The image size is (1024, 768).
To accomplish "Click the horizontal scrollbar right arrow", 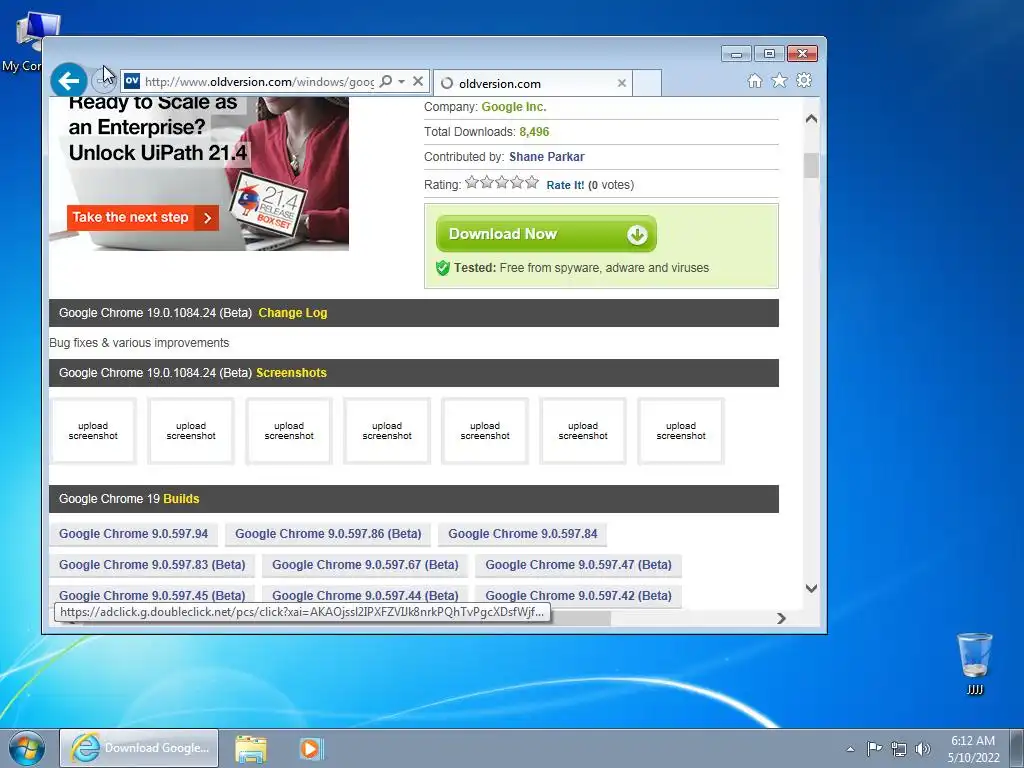I will click(782, 618).
